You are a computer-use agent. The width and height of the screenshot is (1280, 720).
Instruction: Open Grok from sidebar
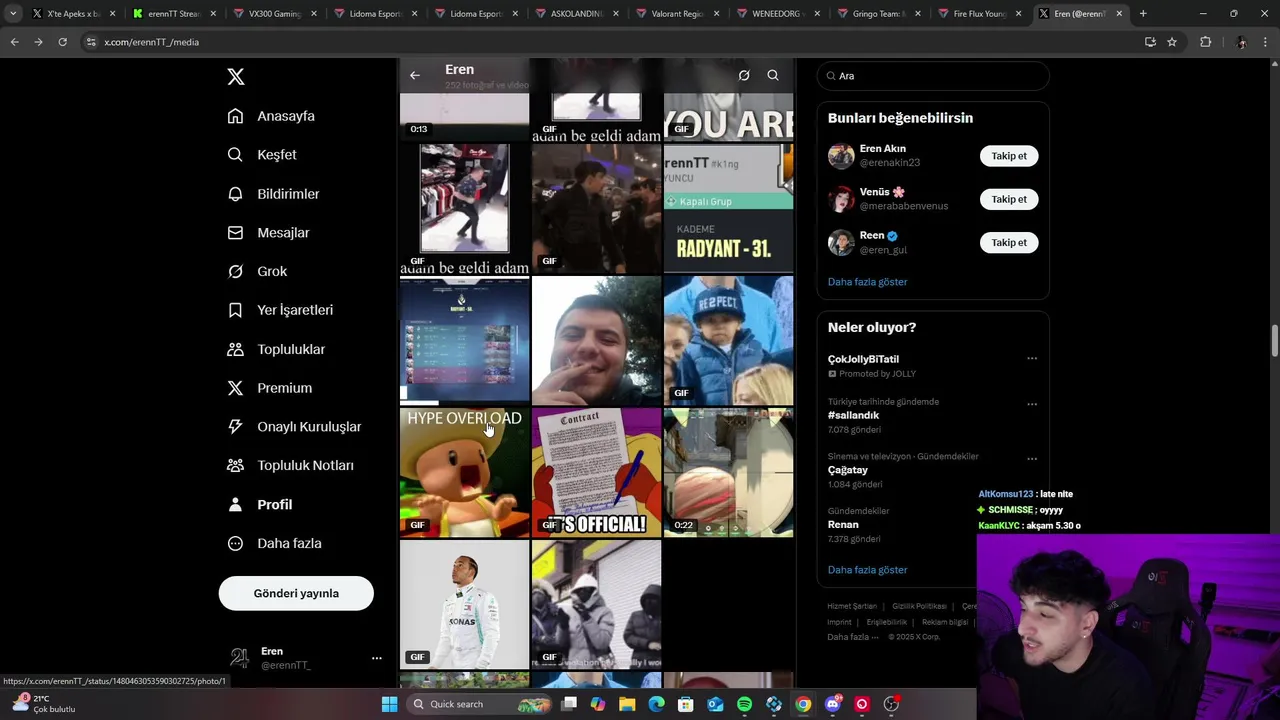tap(257, 272)
